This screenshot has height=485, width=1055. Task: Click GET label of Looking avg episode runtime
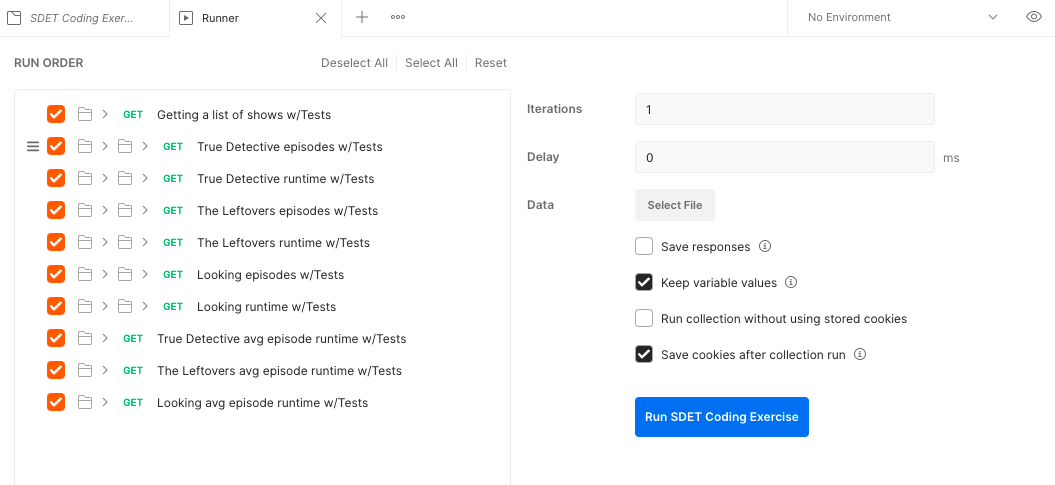coord(133,402)
